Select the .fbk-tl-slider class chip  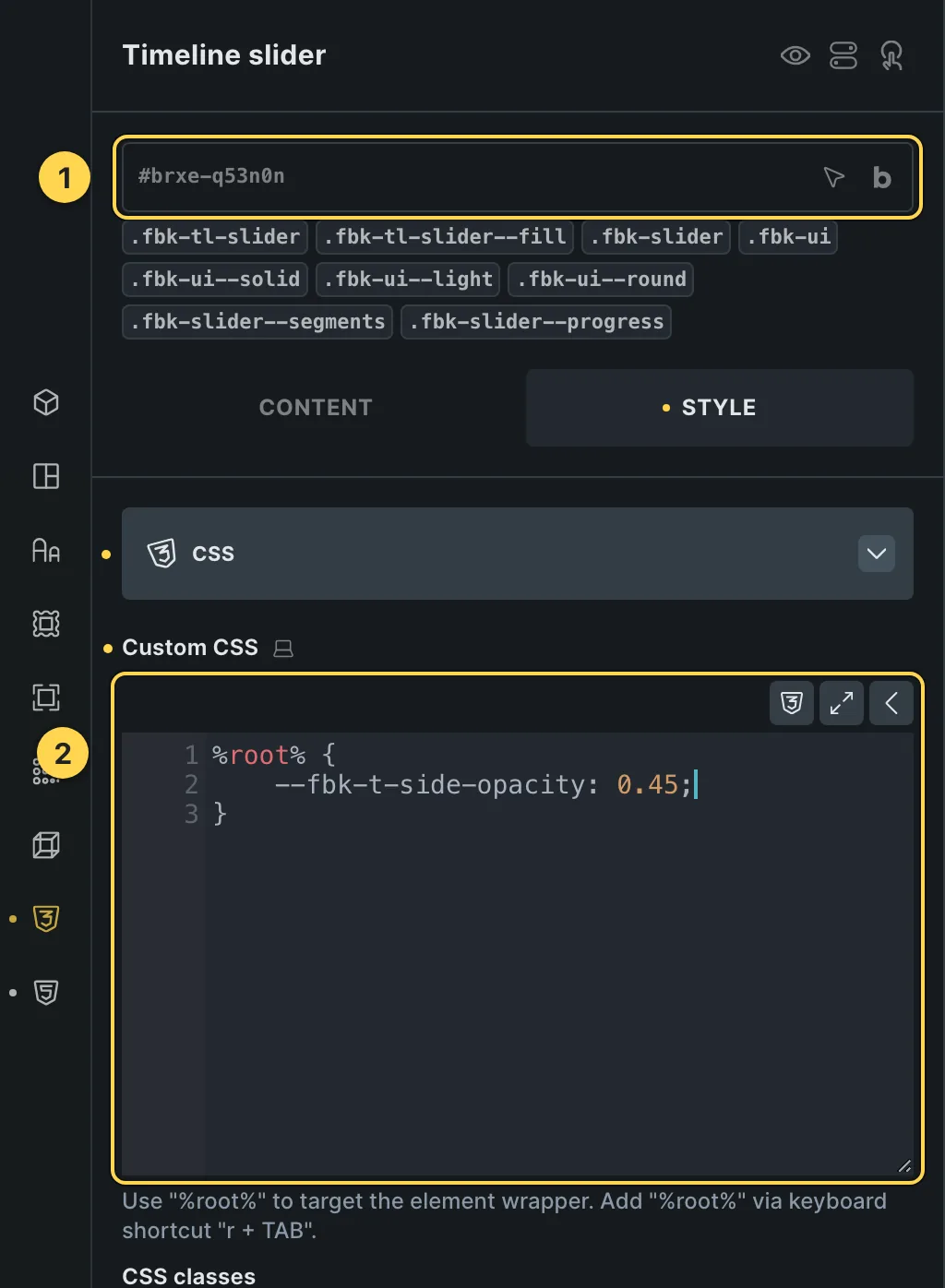tap(215, 237)
